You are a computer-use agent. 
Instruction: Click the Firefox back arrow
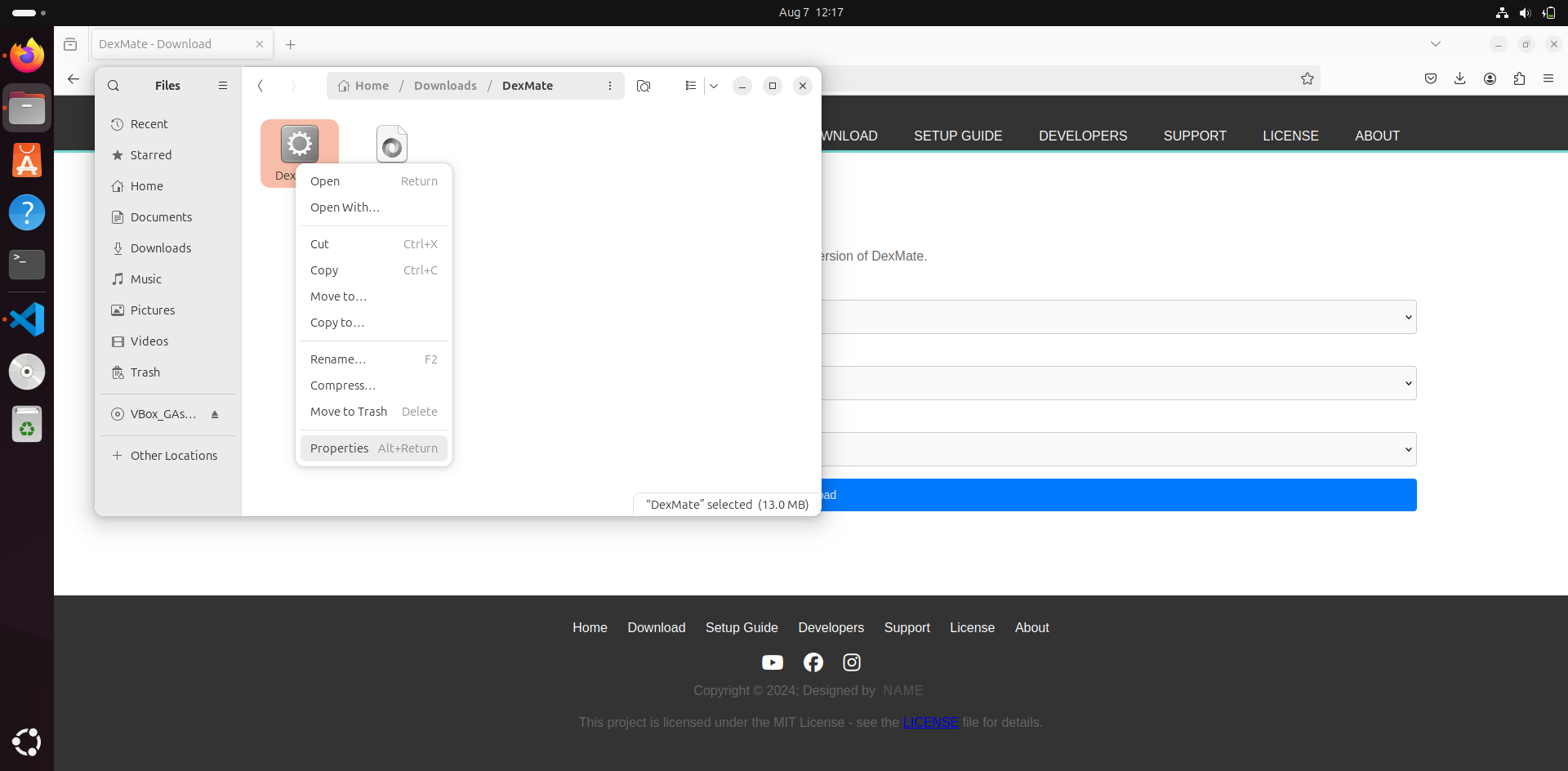click(73, 78)
